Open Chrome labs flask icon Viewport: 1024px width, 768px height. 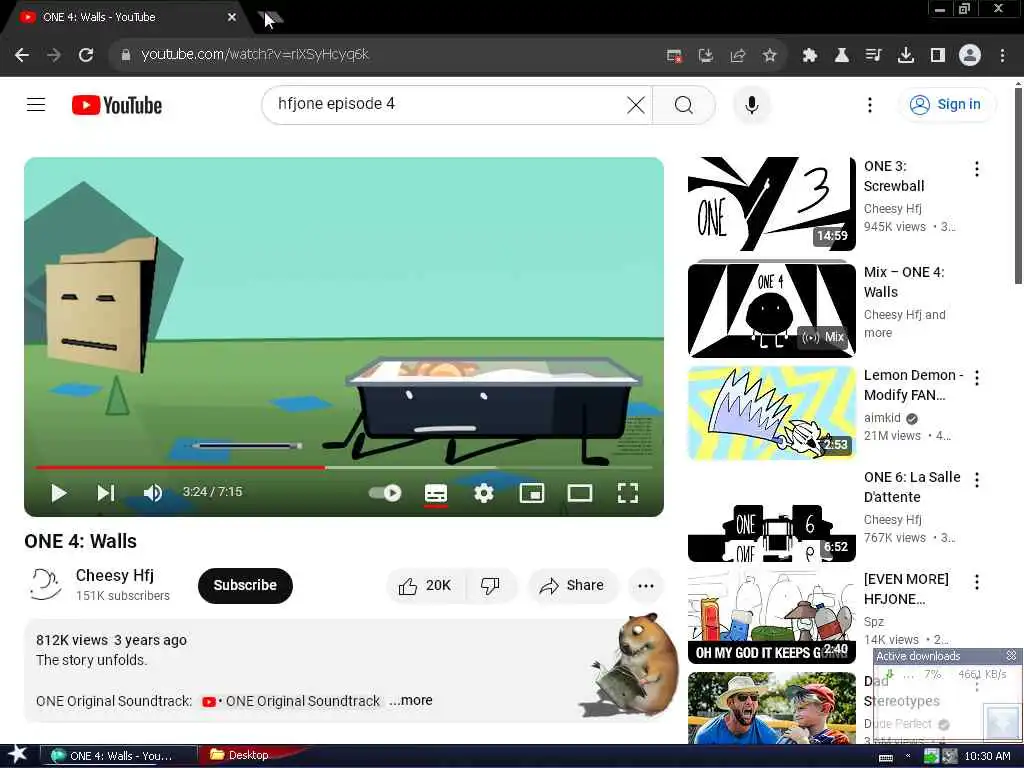click(x=841, y=55)
